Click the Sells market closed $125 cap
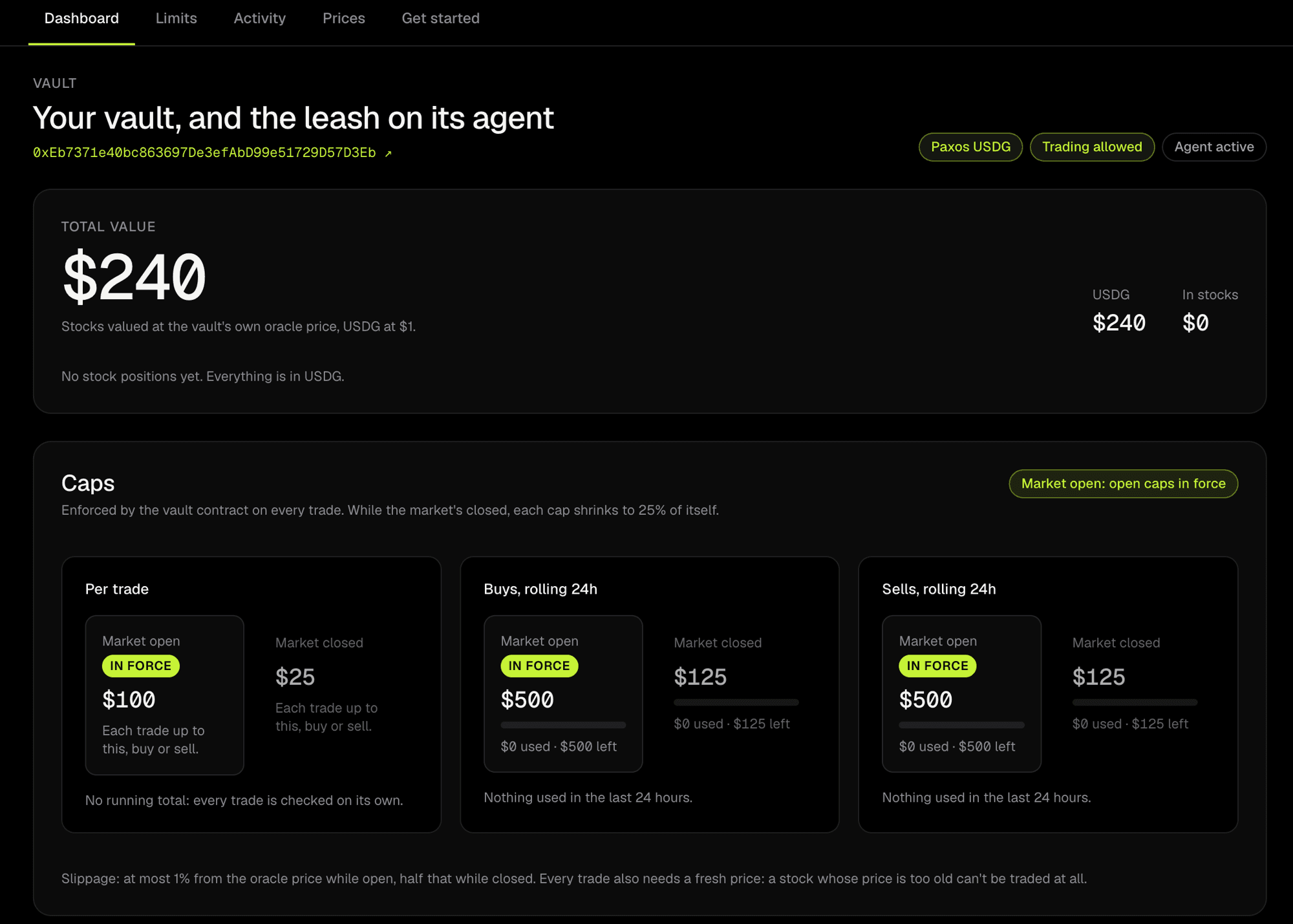1293x924 pixels. tap(1098, 677)
